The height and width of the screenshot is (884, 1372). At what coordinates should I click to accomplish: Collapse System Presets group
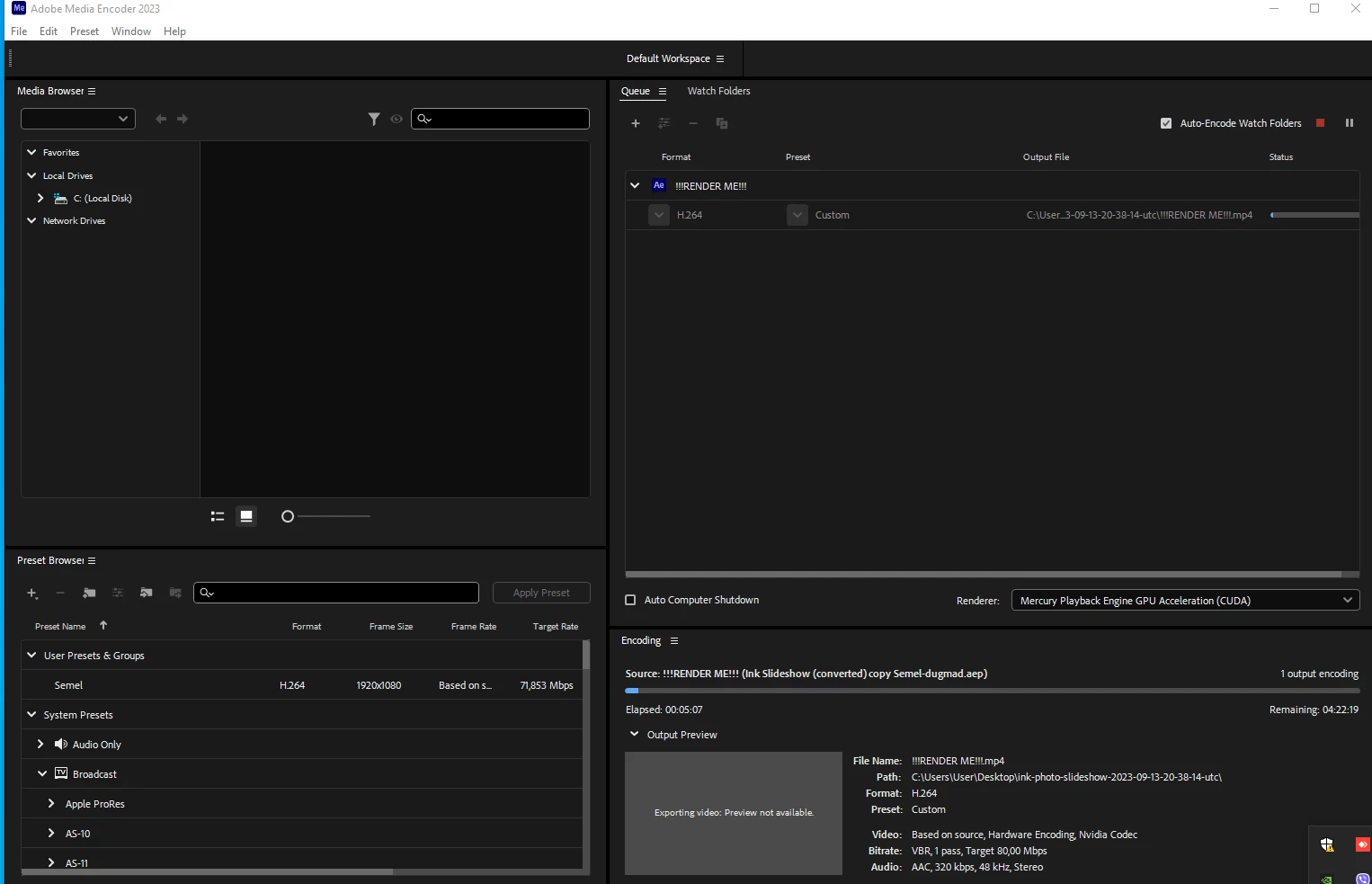tap(31, 714)
